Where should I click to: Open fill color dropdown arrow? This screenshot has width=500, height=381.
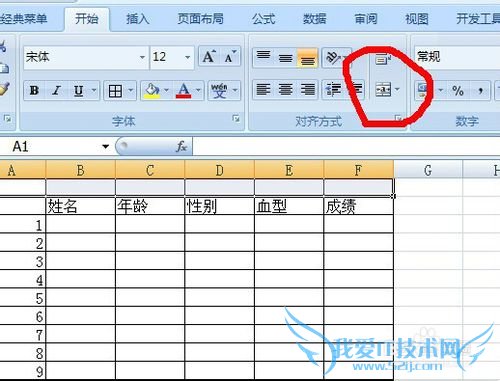[x=166, y=90]
